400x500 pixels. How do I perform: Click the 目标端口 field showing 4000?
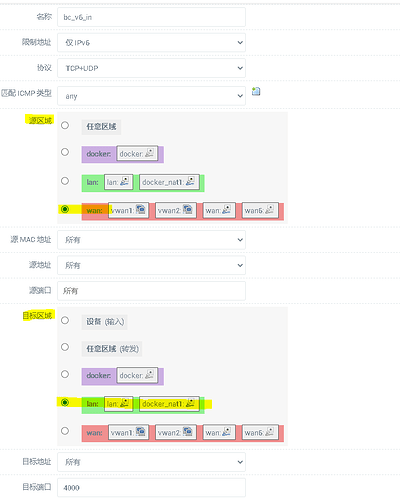pyautogui.click(x=151, y=488)
